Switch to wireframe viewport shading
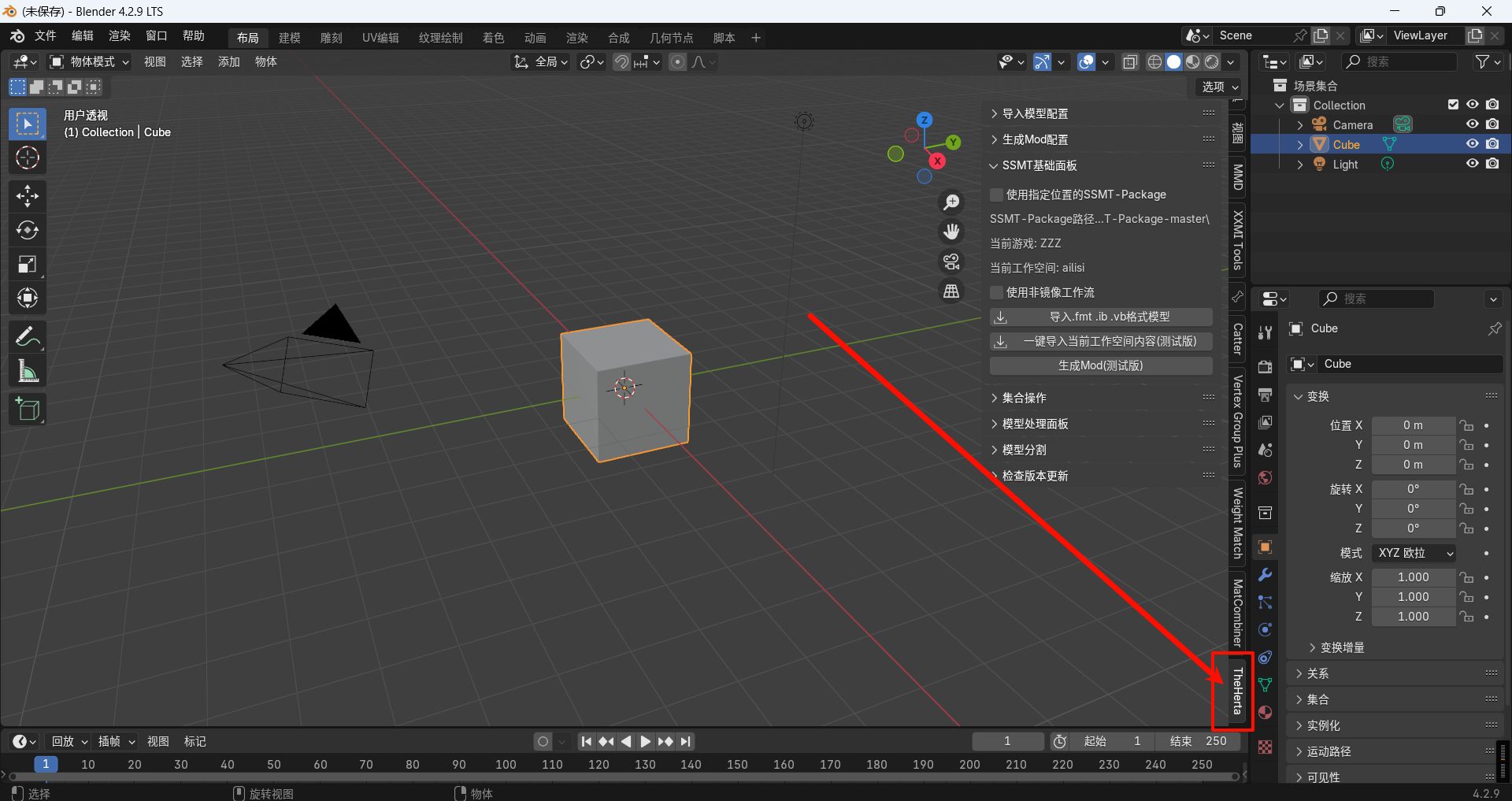The height and width of the screenshot is (801, 1512). point(1154,61)
